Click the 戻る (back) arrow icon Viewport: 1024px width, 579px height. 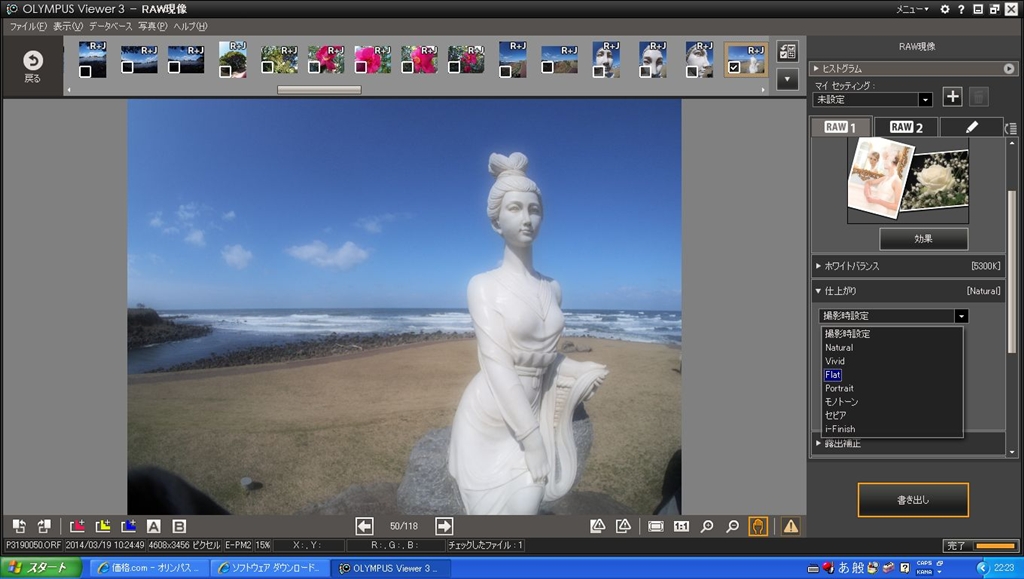[33, 61]
